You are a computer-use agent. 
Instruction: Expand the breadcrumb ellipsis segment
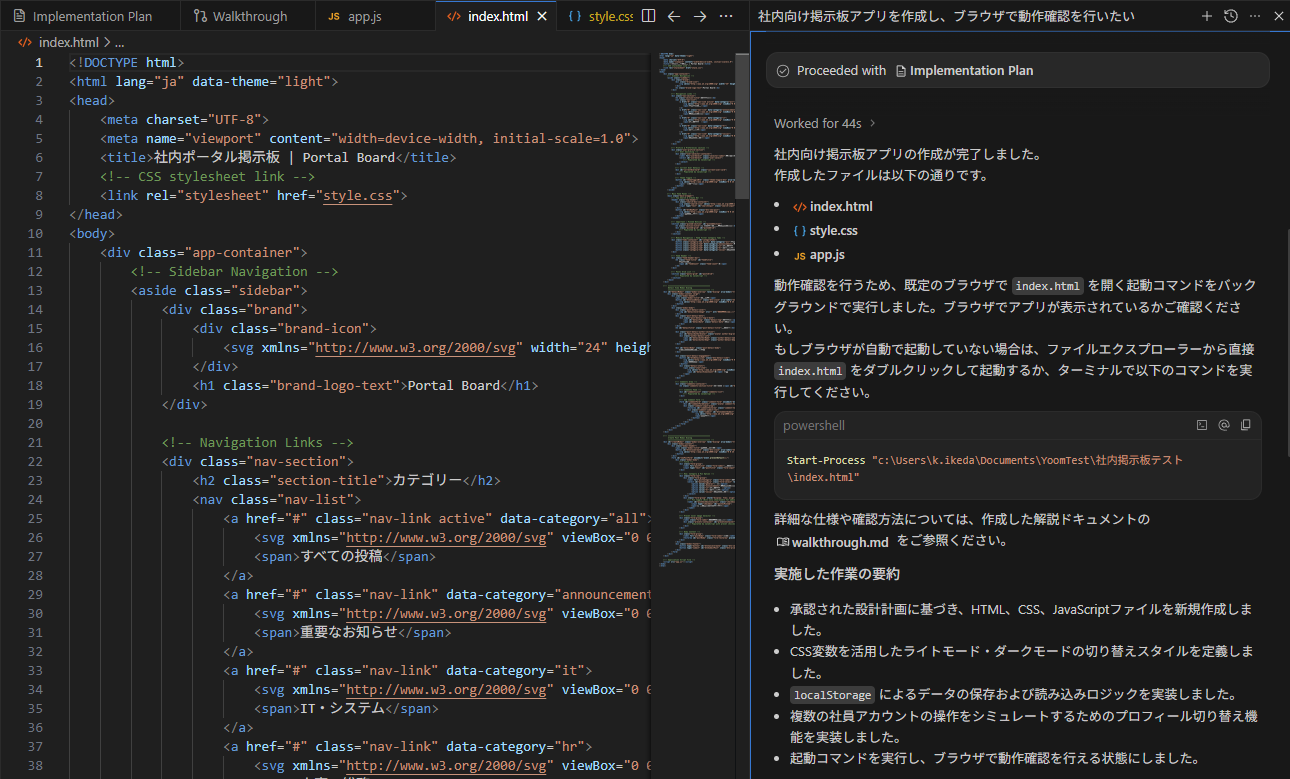coord(120,42)
